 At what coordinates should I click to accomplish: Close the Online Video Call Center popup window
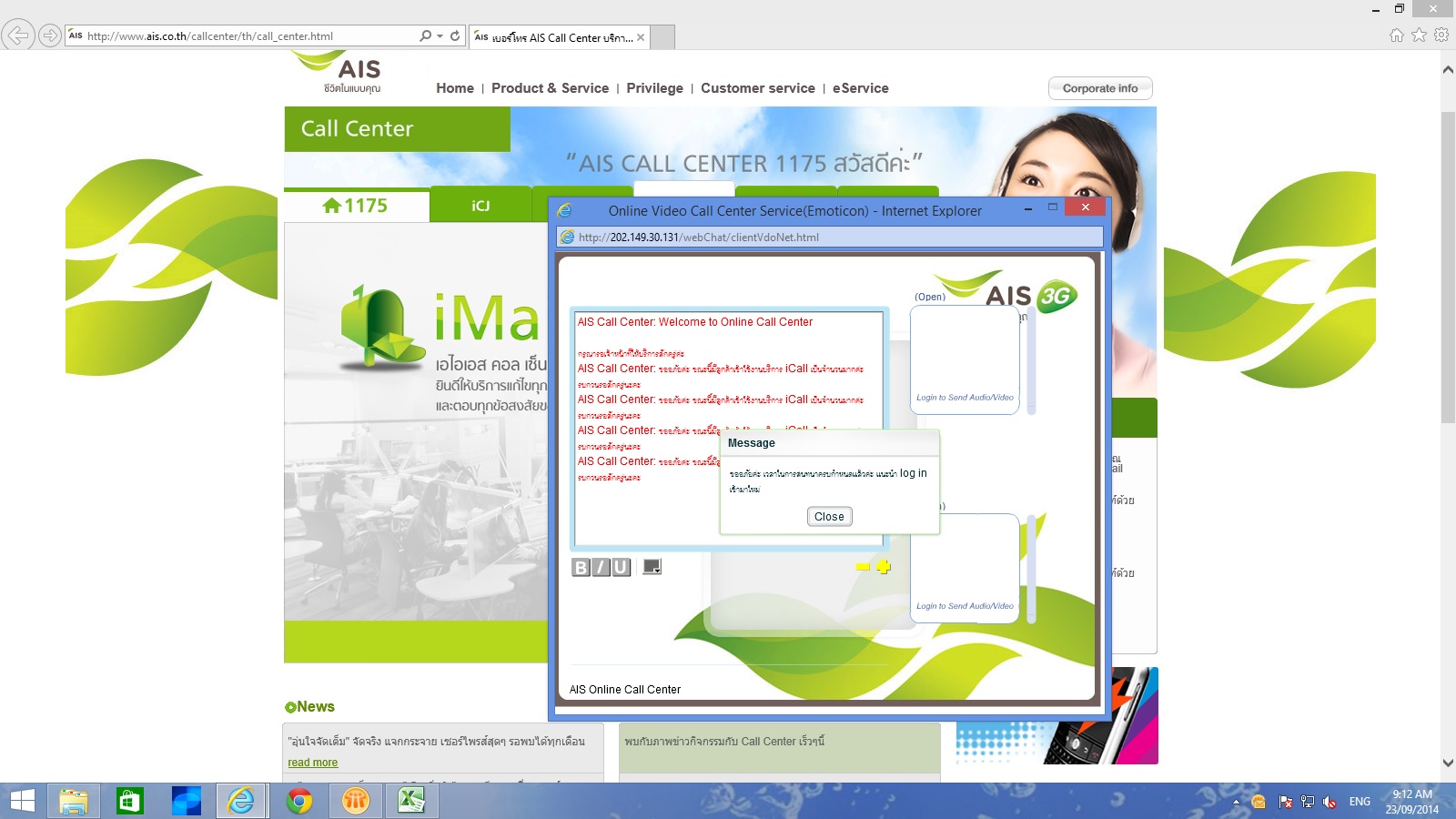click(x=1085, y=207)
